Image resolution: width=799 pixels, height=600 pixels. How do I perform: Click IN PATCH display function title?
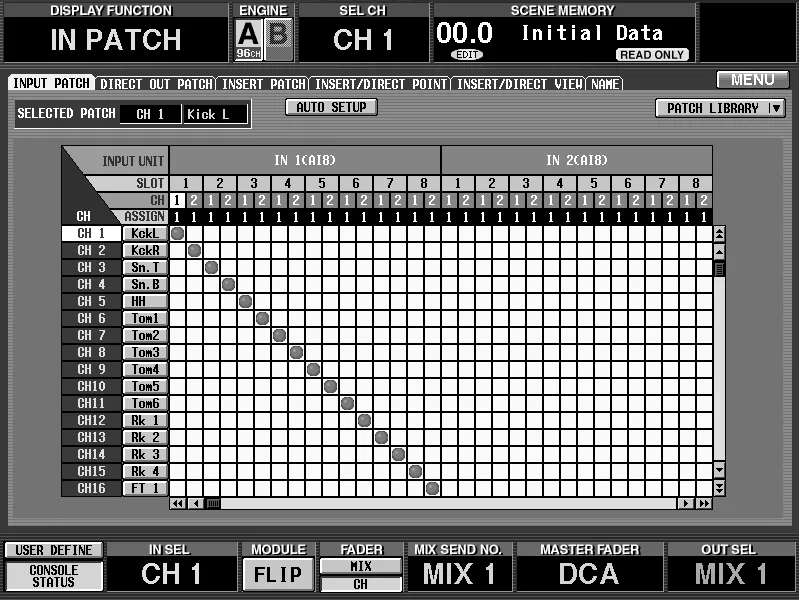coord(116,40)
